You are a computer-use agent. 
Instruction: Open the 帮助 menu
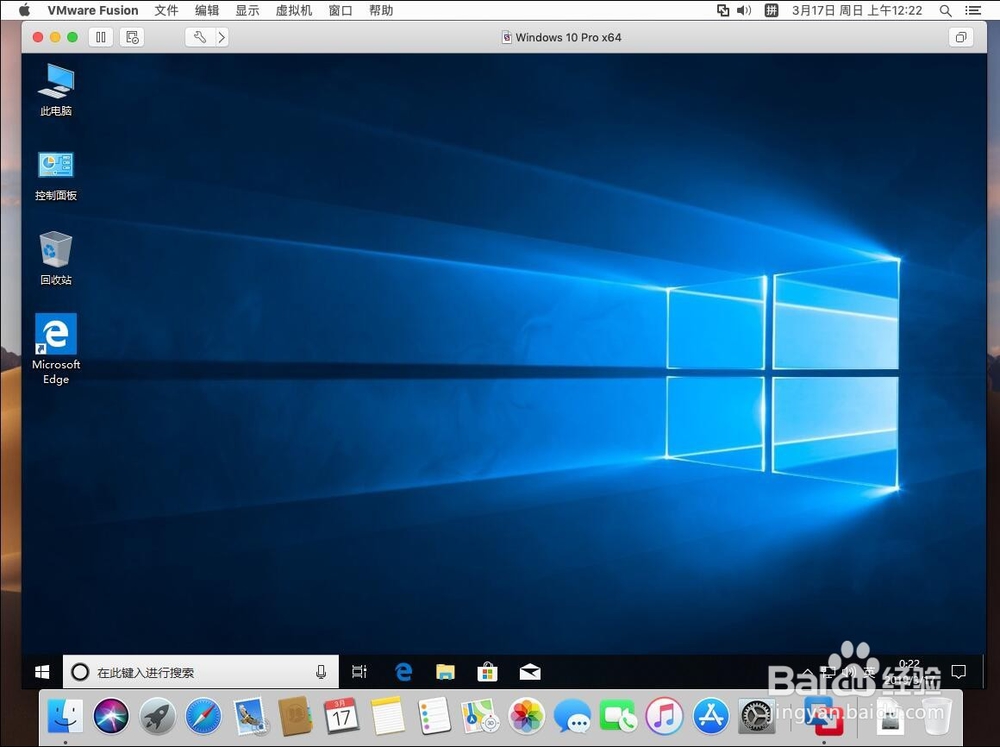pos(381,10)
